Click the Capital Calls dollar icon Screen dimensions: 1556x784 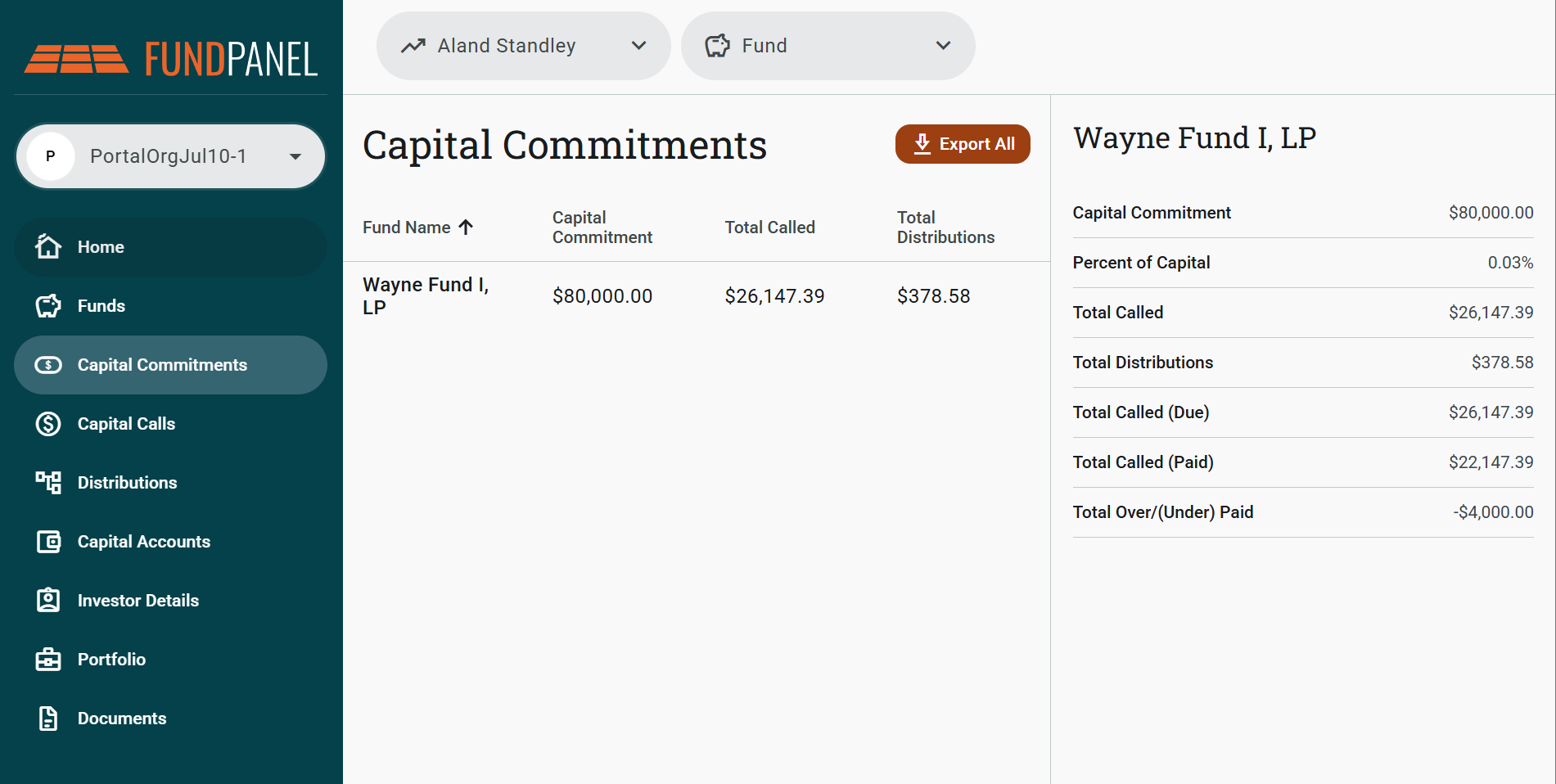[x=48, y=423]
